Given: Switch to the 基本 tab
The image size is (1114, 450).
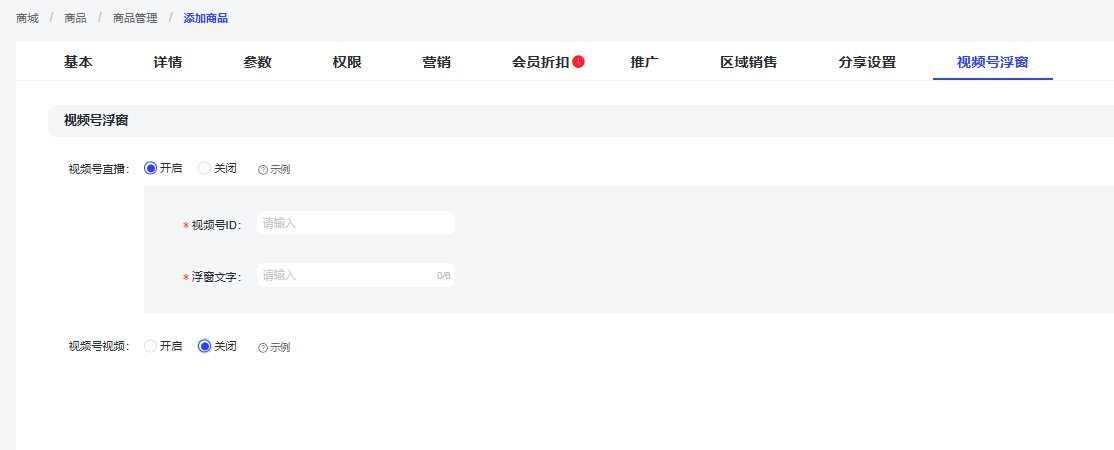Looking at the screenshot, I should (78, 62).
